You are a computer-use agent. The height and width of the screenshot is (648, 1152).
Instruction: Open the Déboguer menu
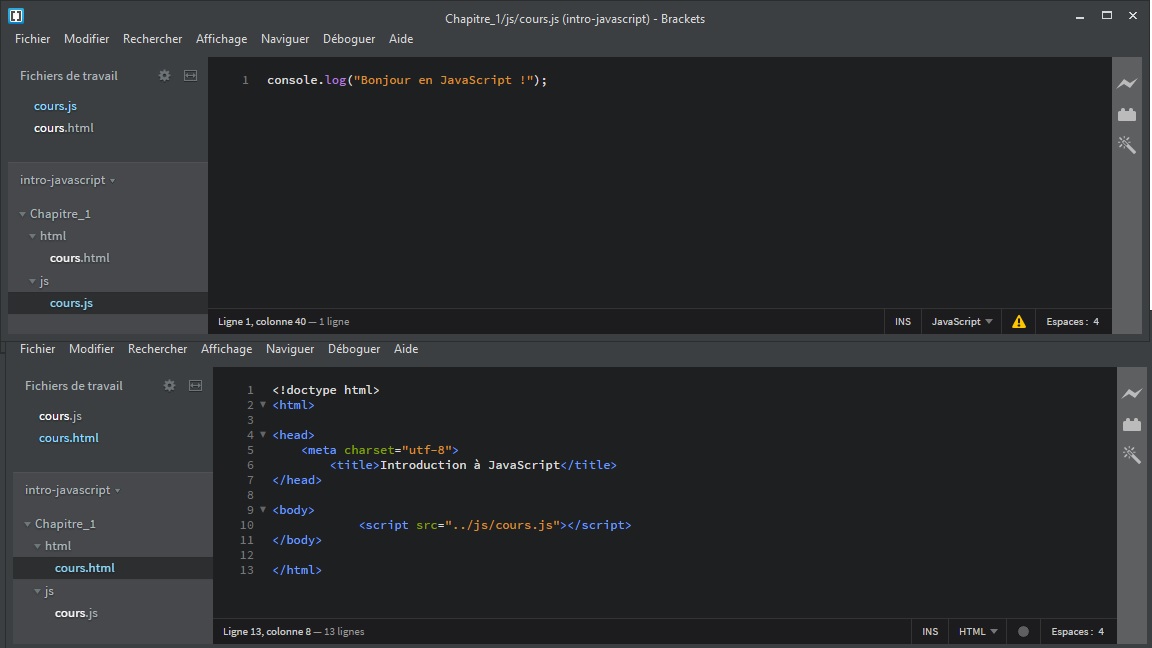click(348, 39)
